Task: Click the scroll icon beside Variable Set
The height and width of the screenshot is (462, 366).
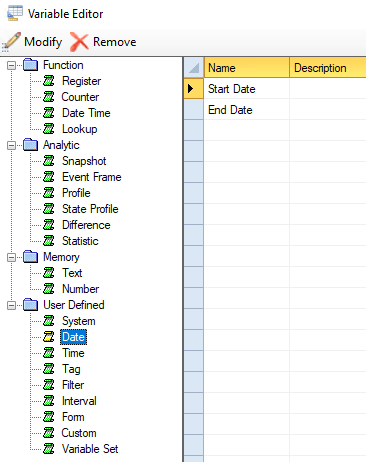Action: (x=49, y=449)
